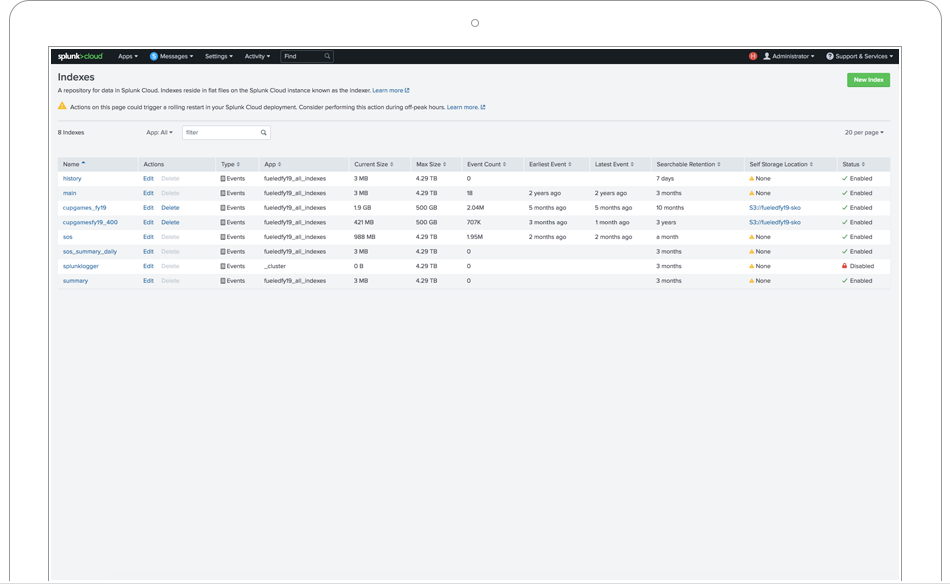
Task: Click the magnifier icon in Find box
Action: pyautogui.click(x=327, y=56)
